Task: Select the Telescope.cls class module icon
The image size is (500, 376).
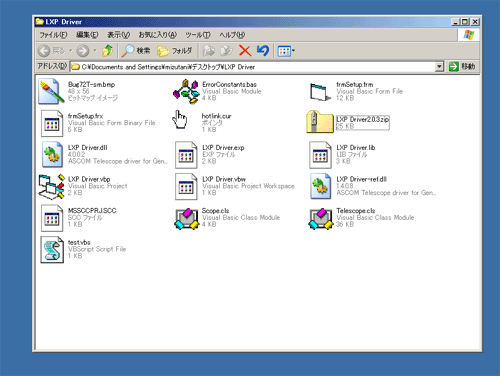Action: point(321,219)
